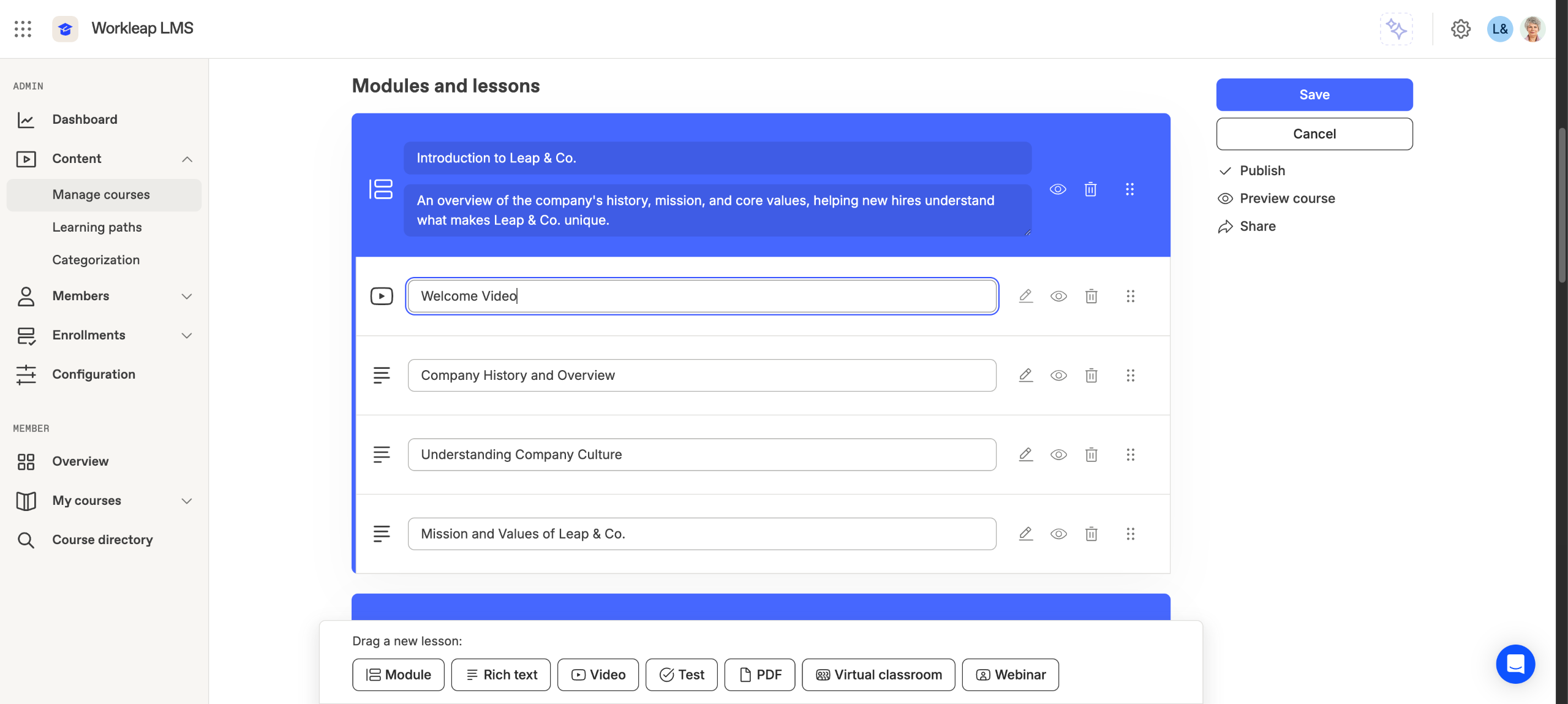Viewport: 1568px width, 704px height.
Task: Click the Save button
Action: click(1314, 95)
